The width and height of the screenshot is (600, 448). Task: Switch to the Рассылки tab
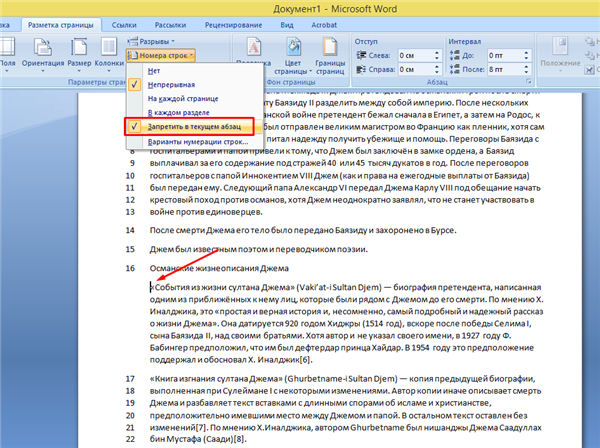pos(170,25)
